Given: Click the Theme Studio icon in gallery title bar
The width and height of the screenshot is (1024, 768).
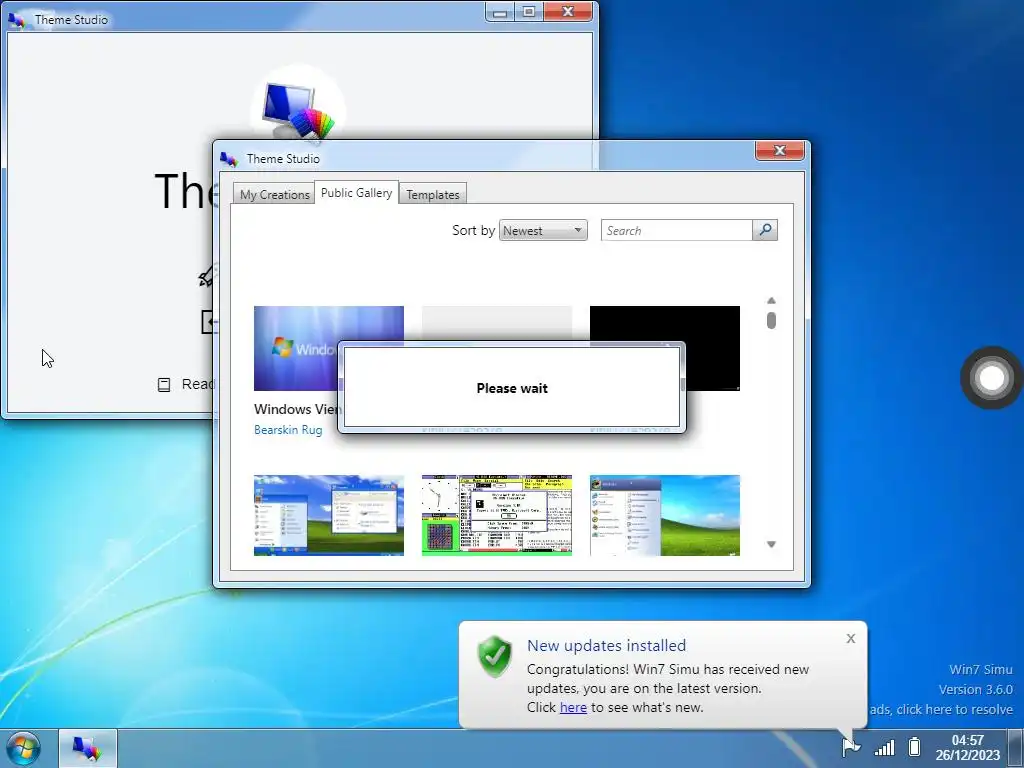Looking at the screenshot, I should pyautogui.click(x=229, y=159).
